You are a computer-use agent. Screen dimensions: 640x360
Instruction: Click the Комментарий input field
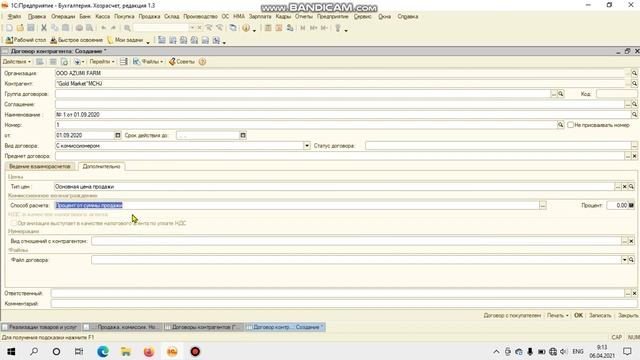tap(344, 304)
